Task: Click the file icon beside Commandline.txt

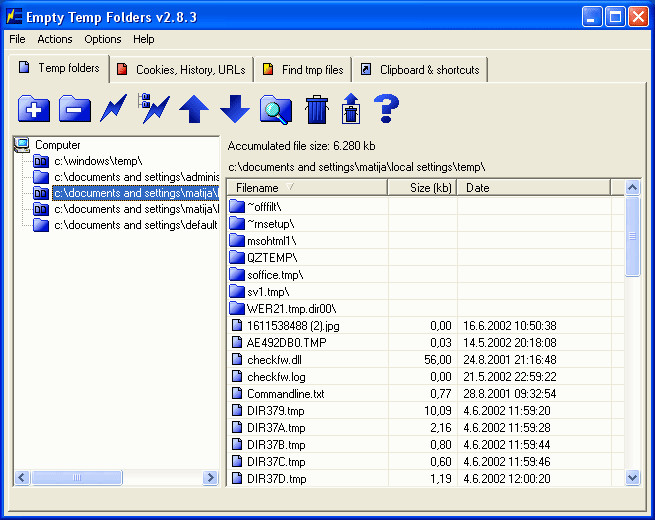Action: click(x=237, y=393)
